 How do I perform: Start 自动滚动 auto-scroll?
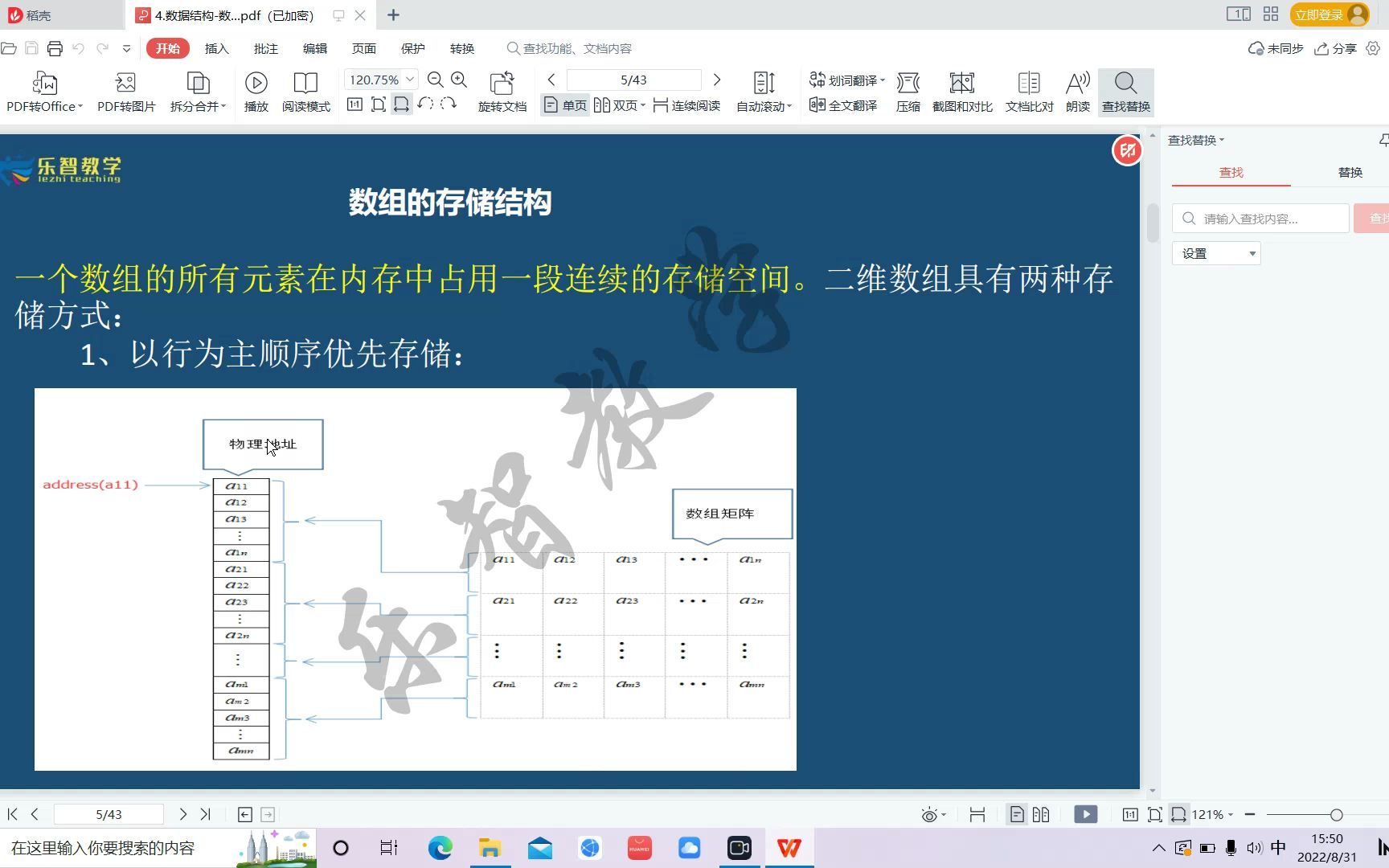[761, 90]
